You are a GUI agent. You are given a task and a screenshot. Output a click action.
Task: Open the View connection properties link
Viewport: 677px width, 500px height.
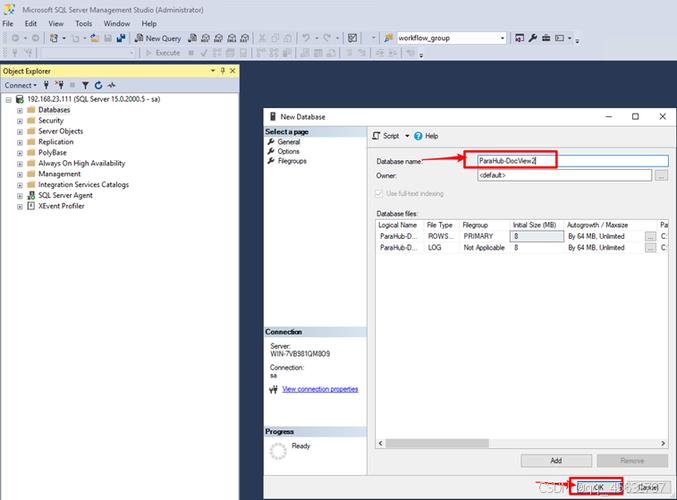320,389
